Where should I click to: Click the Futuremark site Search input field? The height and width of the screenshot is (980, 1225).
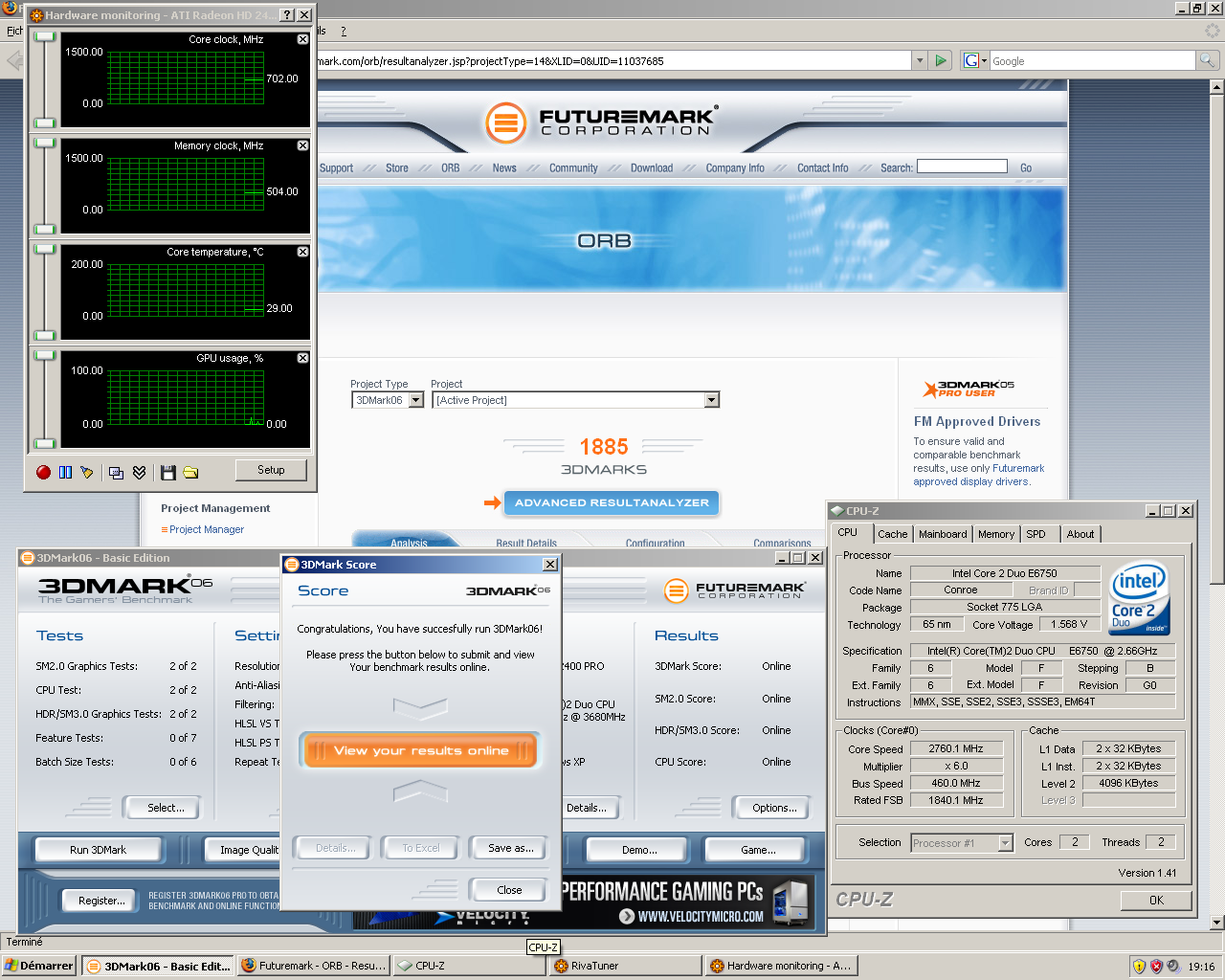[962, 167]
